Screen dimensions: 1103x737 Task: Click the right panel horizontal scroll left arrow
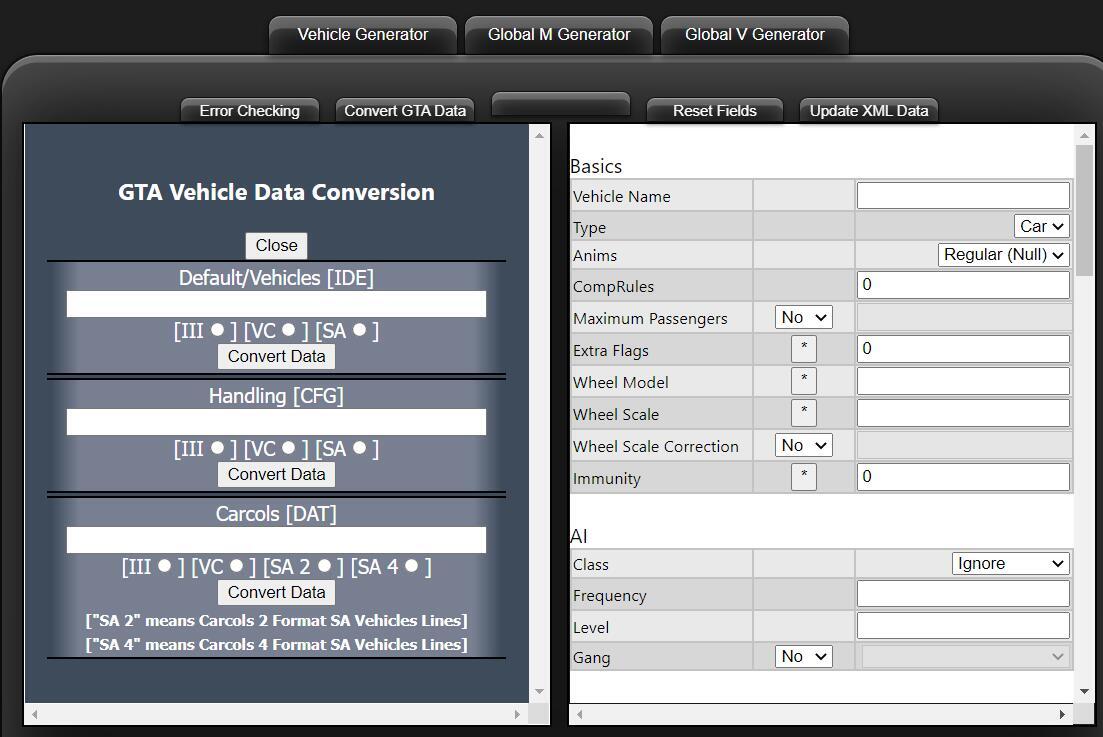tap(580, 714)
